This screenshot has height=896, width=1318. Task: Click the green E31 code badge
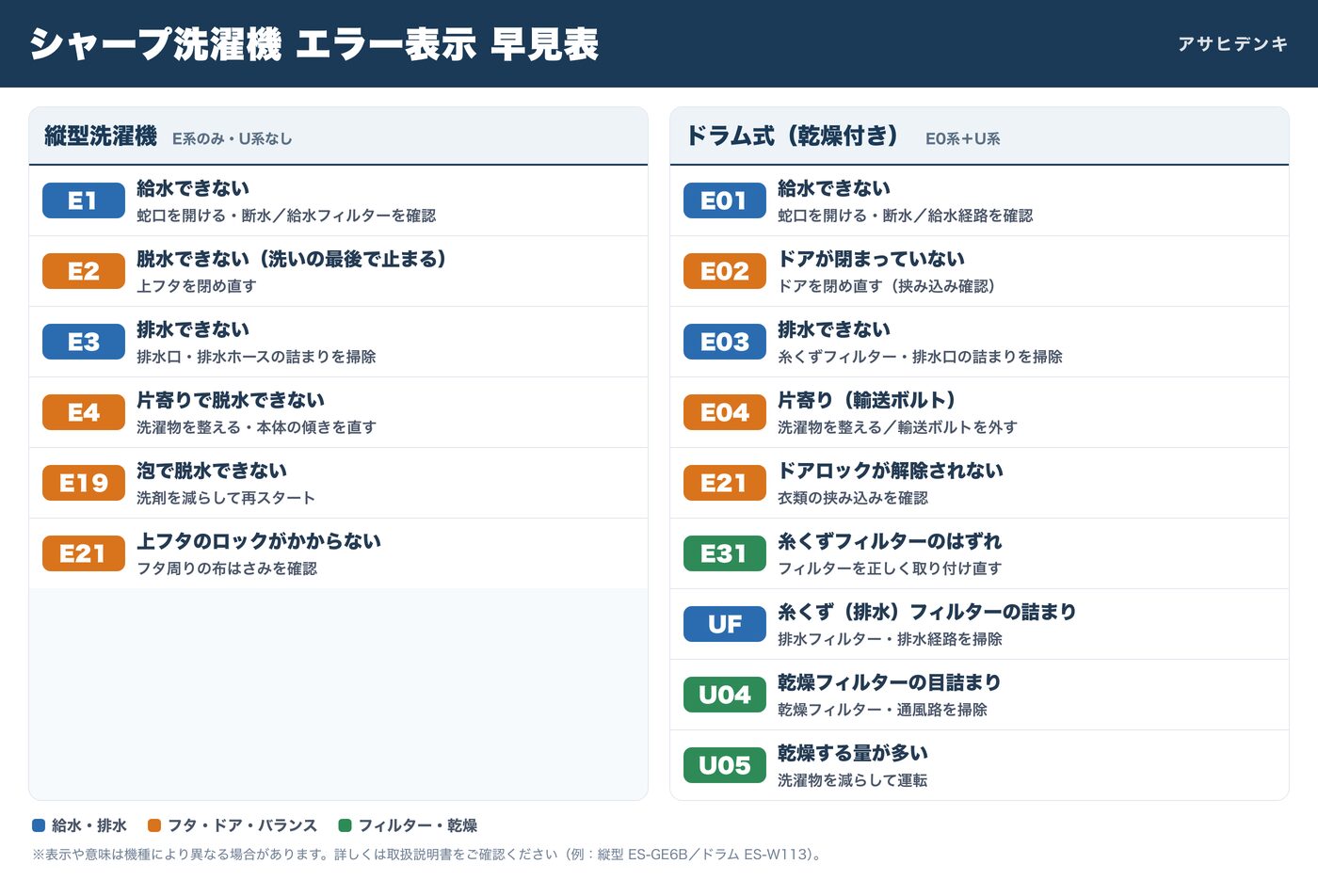point(725,553)
